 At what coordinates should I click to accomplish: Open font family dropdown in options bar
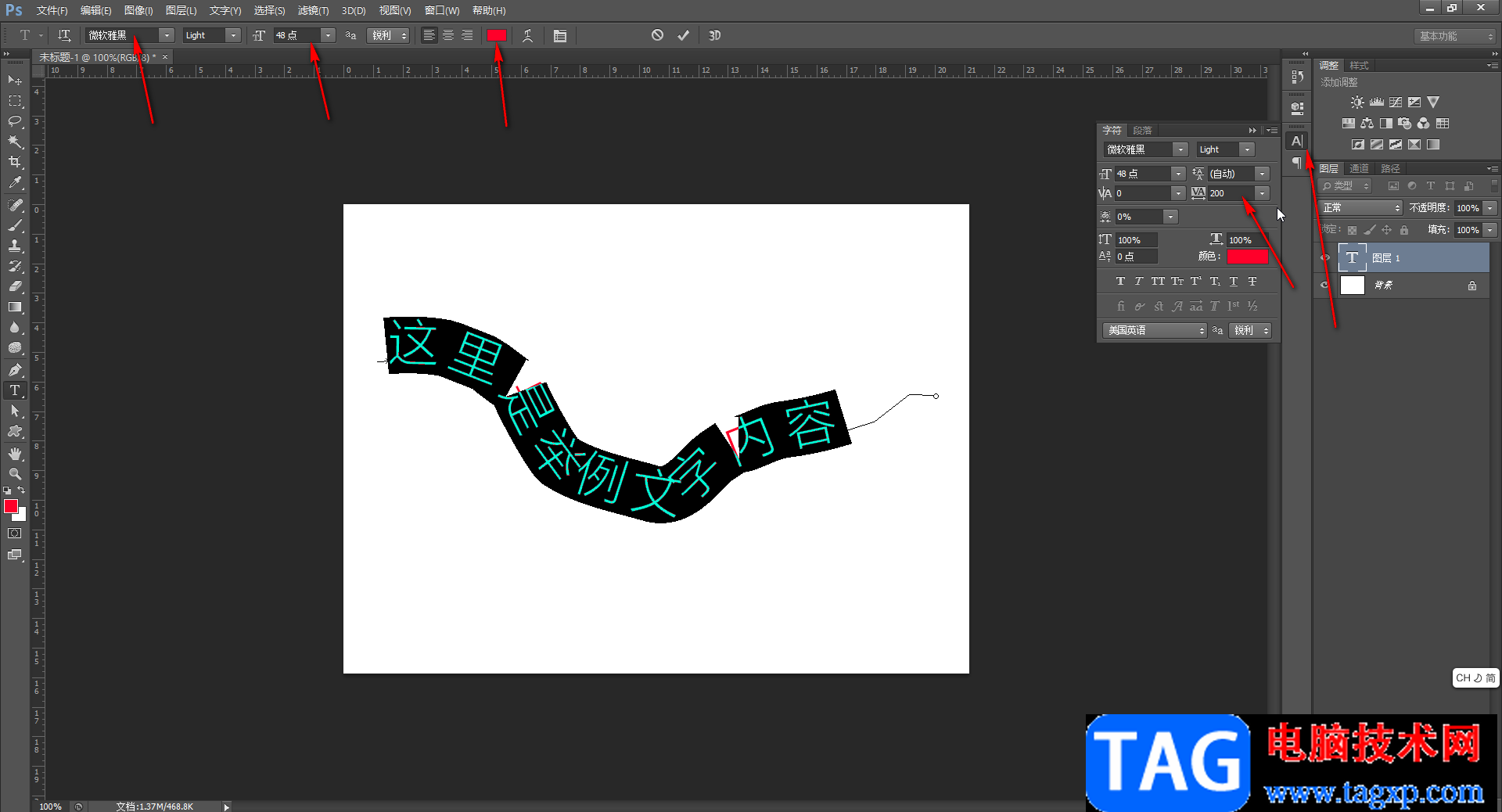tap(167, 35)
